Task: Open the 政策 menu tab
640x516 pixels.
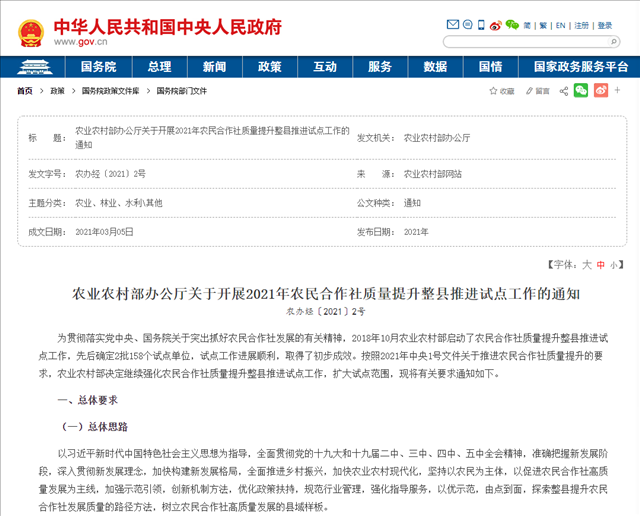Action: 270,67
